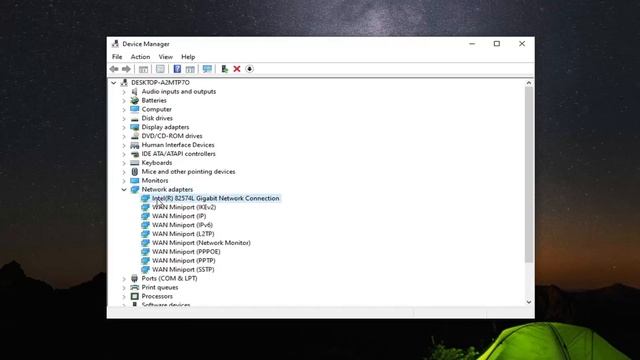The height and width of the screenshot is (360, 640).
Task: Select the mouse icon of Mice and other pointing devices
Action: [x=135, y=172]
